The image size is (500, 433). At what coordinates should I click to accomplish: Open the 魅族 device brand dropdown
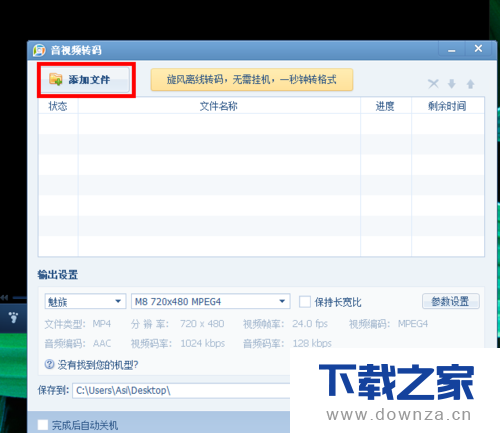[x=85, y=301]
